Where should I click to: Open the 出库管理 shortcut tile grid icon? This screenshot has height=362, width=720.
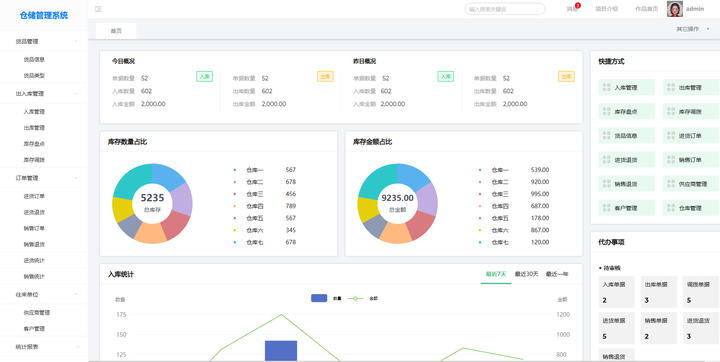tap(671, 87)
